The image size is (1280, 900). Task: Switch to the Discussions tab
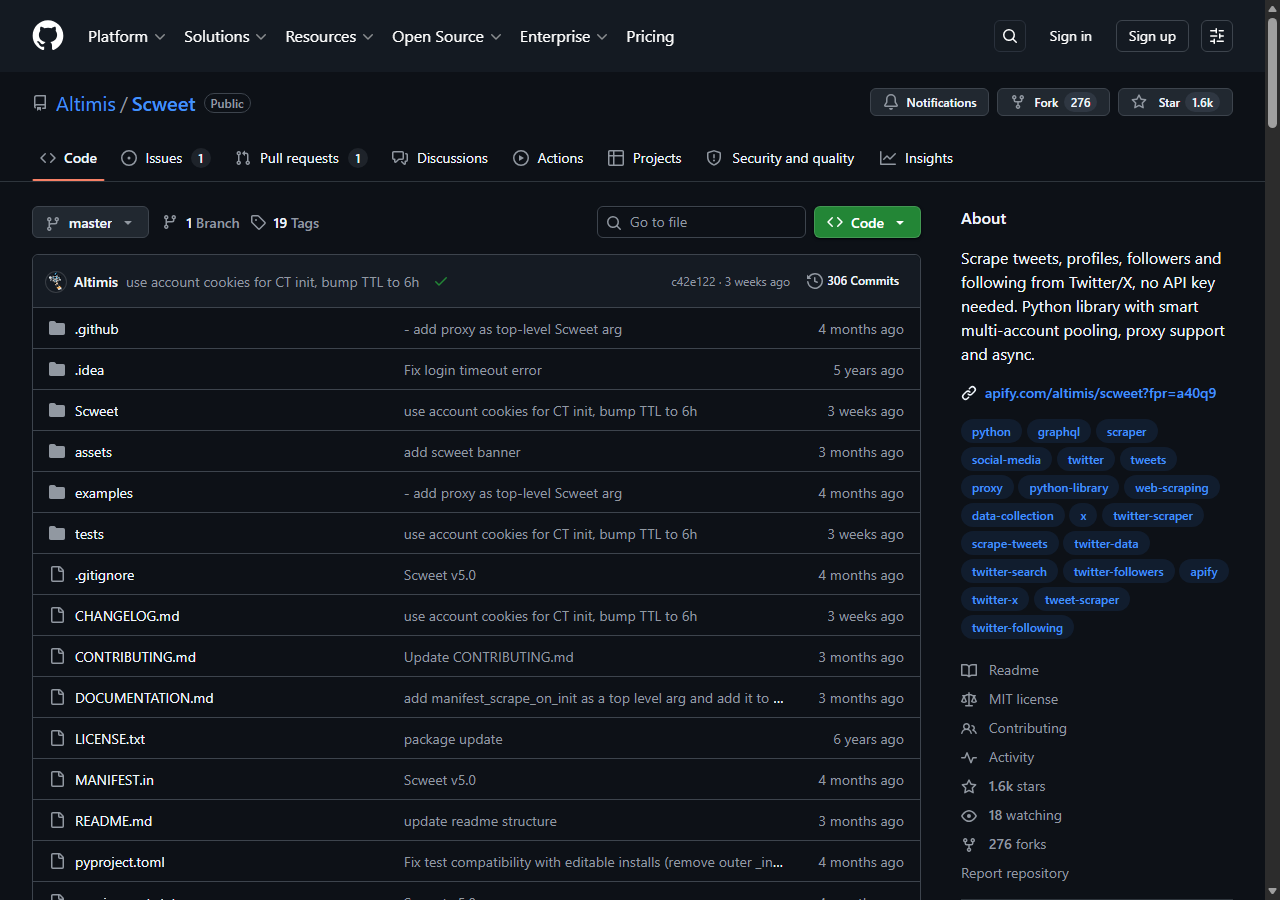tap(440, 158)
